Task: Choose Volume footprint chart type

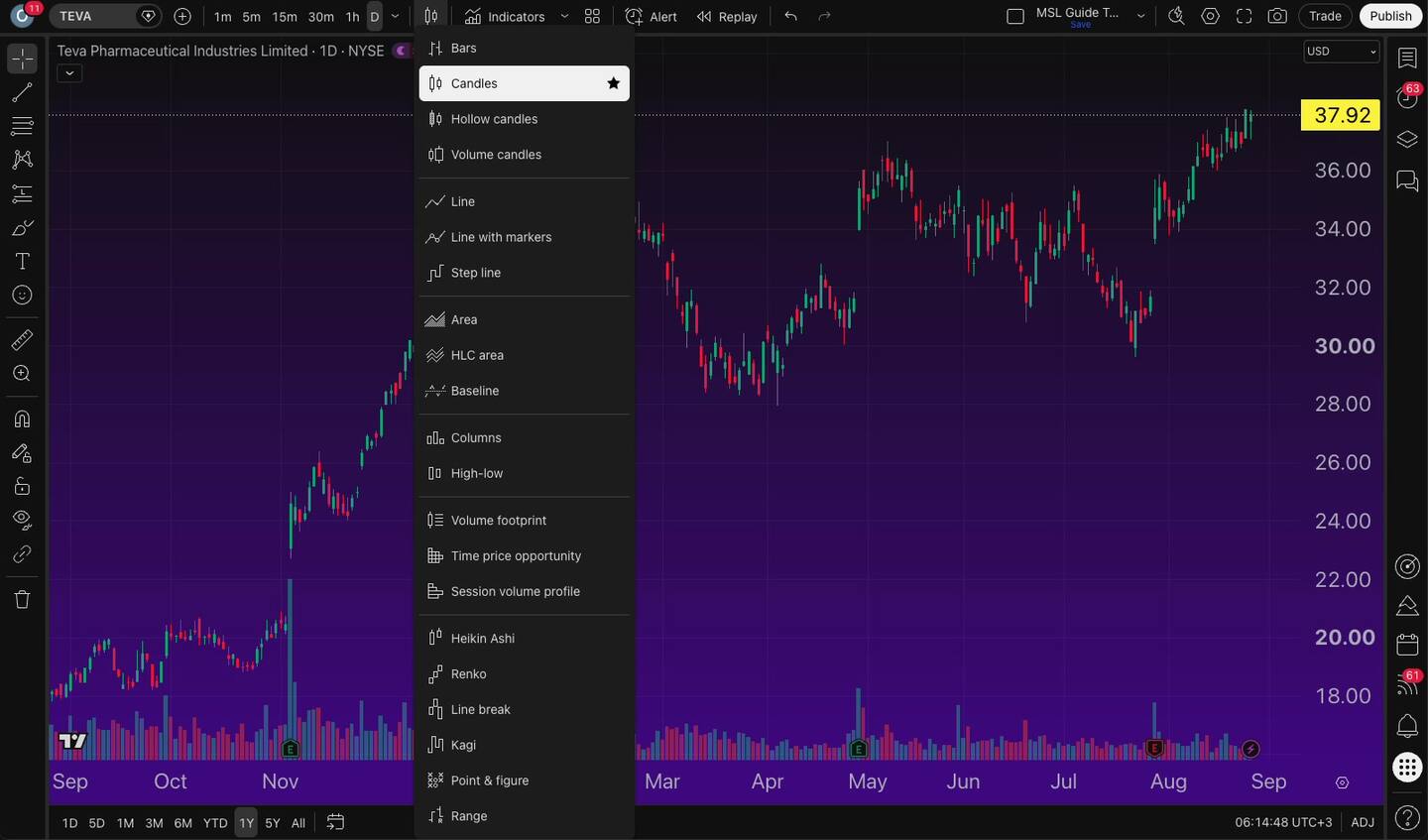Action: pos(525,521)
